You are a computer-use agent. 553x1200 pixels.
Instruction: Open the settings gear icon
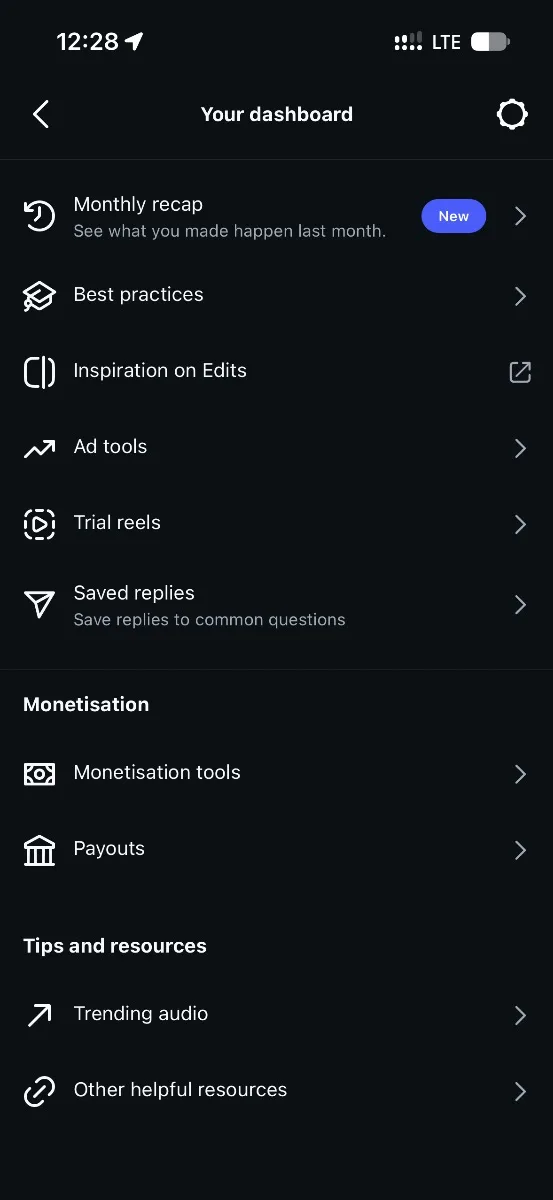click(x=512, y=114)
